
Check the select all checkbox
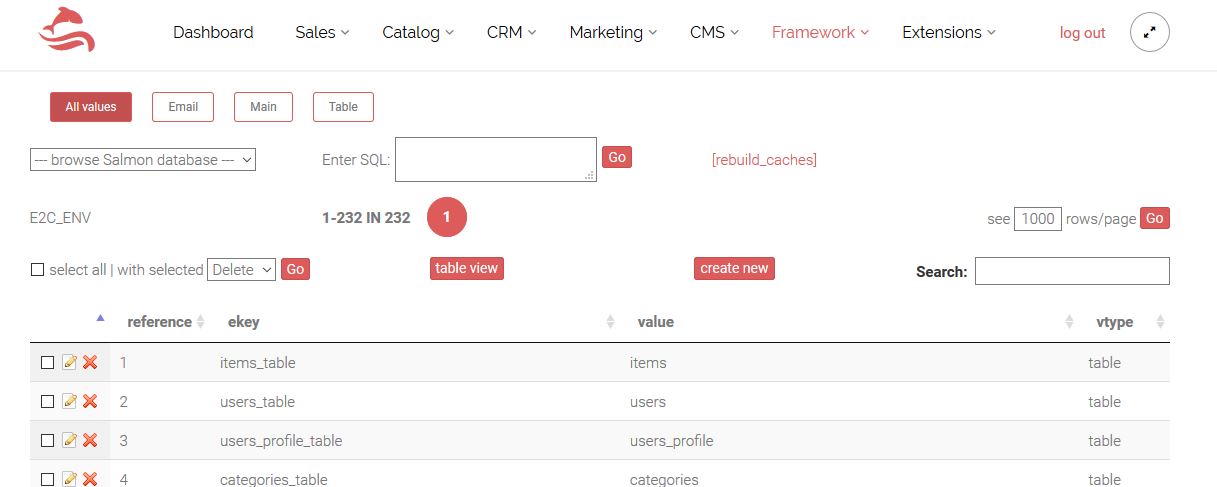coord(38,269)
